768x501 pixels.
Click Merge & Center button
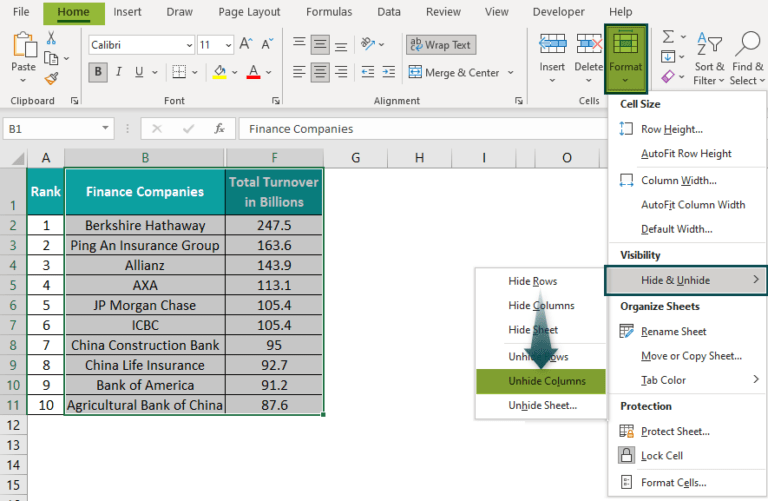(454, 72)
